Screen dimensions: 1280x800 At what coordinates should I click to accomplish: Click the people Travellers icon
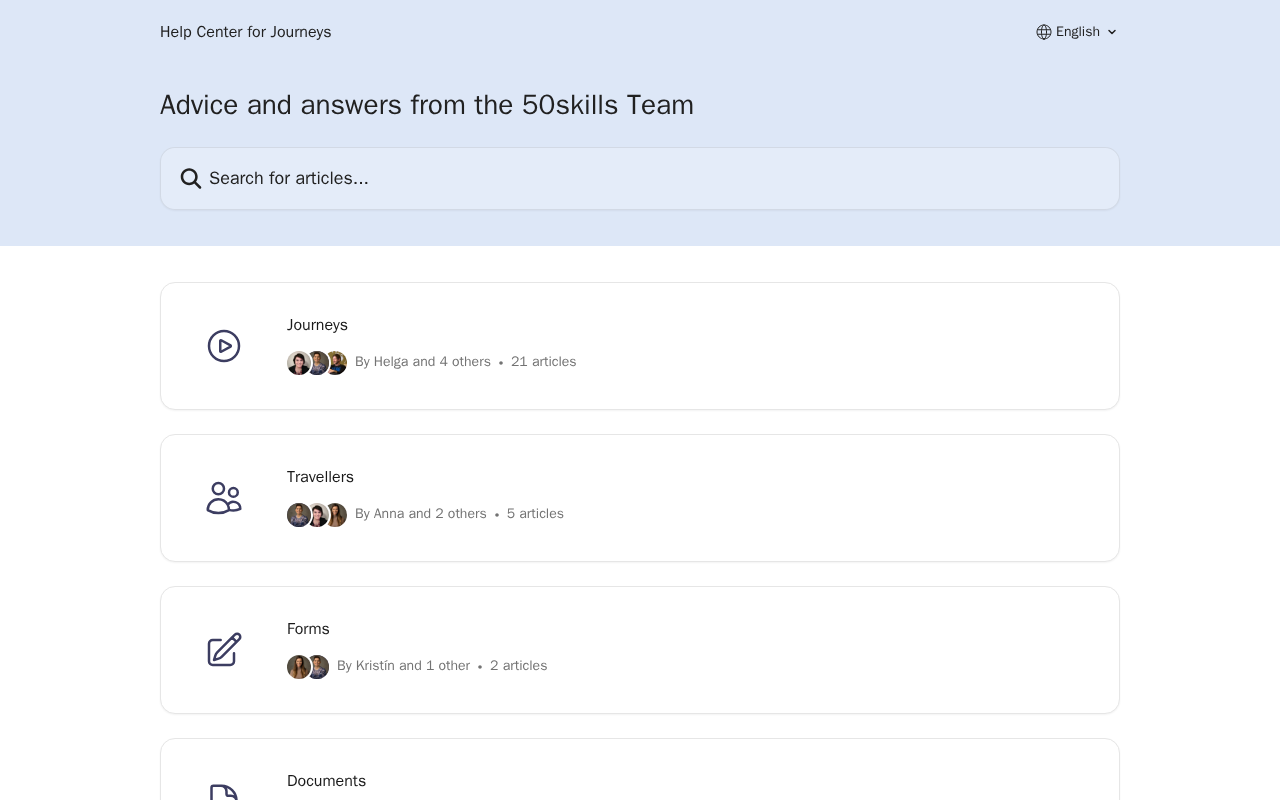pos(224,498)
